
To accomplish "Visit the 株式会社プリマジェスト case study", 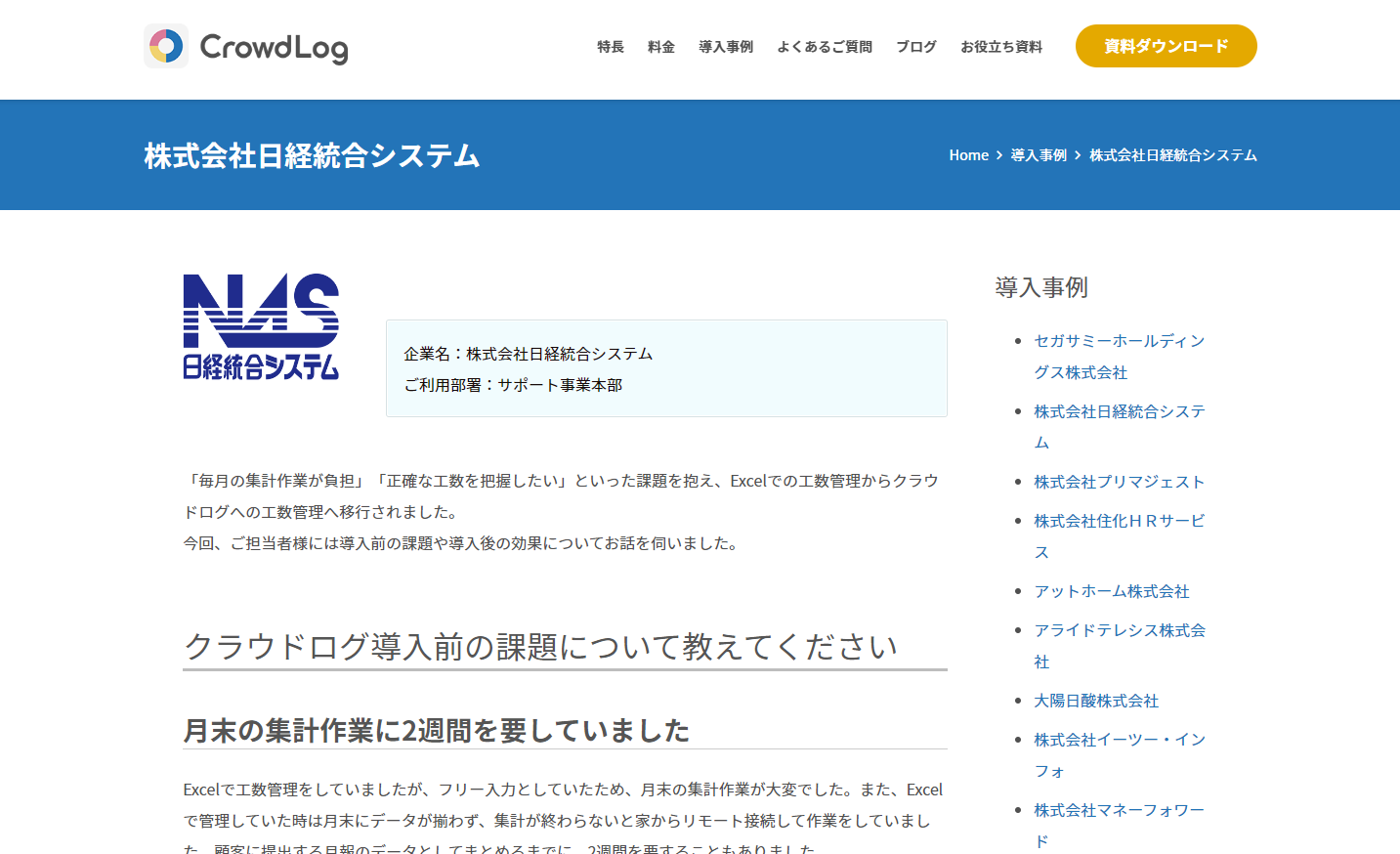I will click(1119, 482).
